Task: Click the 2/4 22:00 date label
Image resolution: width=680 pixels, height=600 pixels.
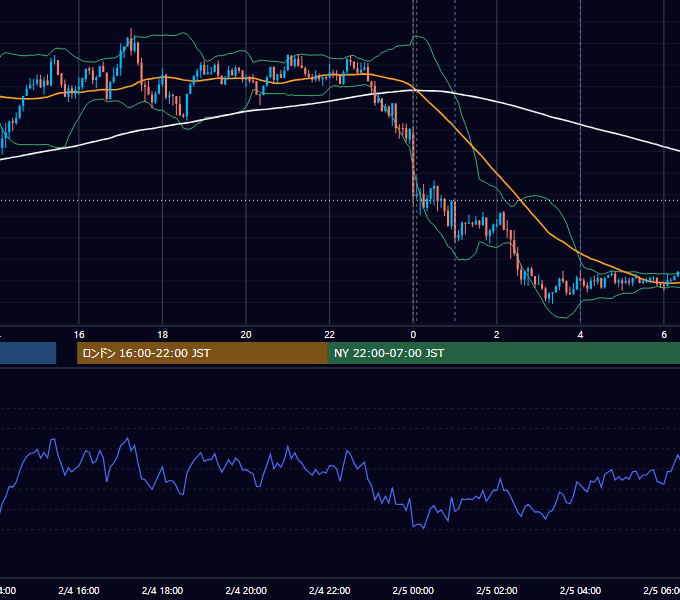Action: coord(330,590)
